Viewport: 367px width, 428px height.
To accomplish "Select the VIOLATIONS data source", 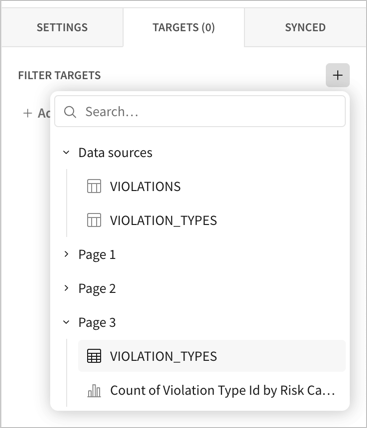I will click(x=212, y=186).
